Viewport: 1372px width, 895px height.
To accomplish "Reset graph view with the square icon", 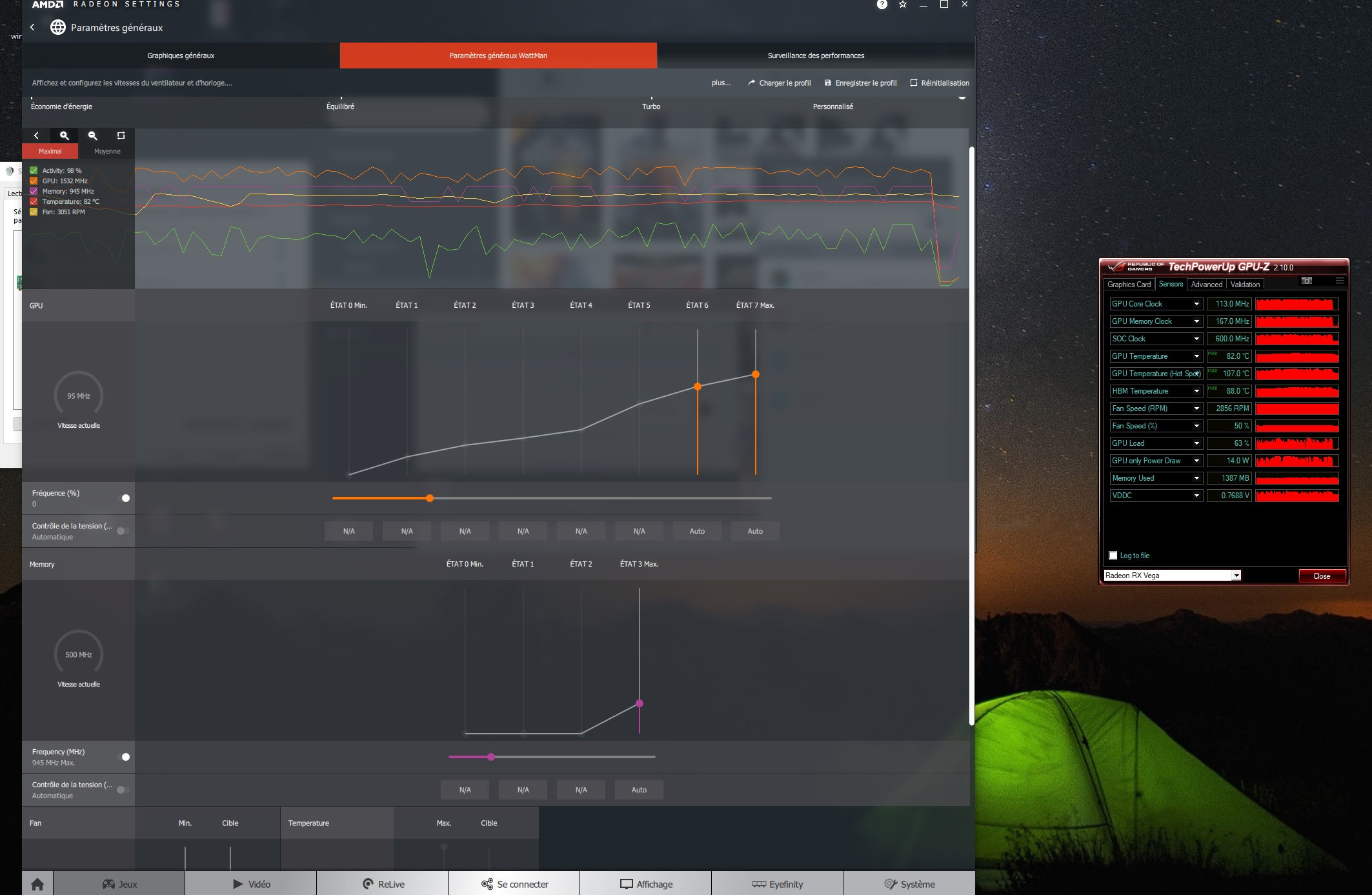I will pyautogui.click(x=121, y=136).
